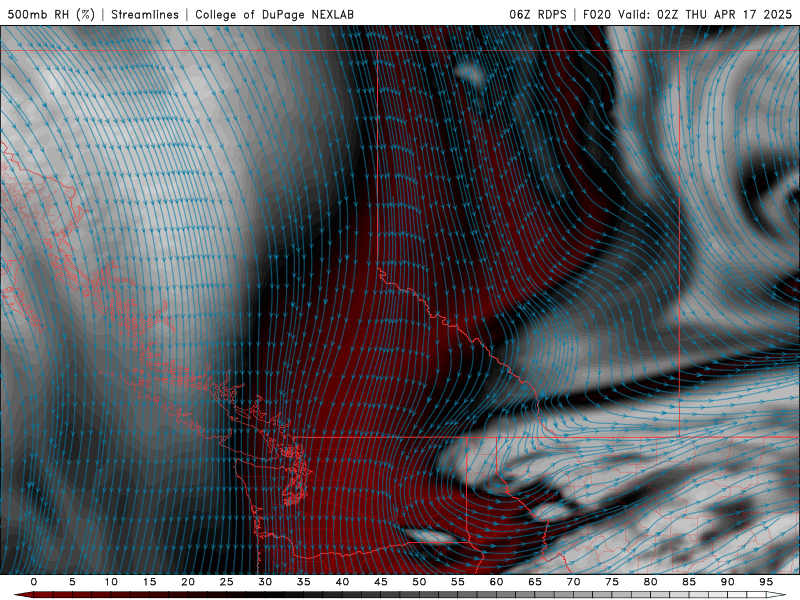
Task: Click the '500mb RH (%)' title text
Action: pyautogui.click(x=51, y=14)
